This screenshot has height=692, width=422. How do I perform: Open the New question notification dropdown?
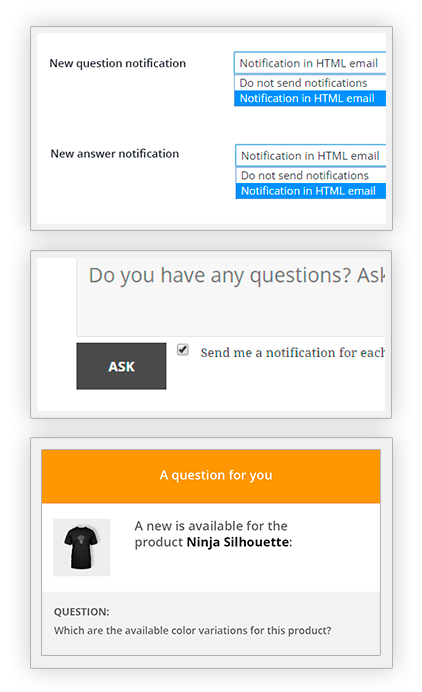coord(309,63)
